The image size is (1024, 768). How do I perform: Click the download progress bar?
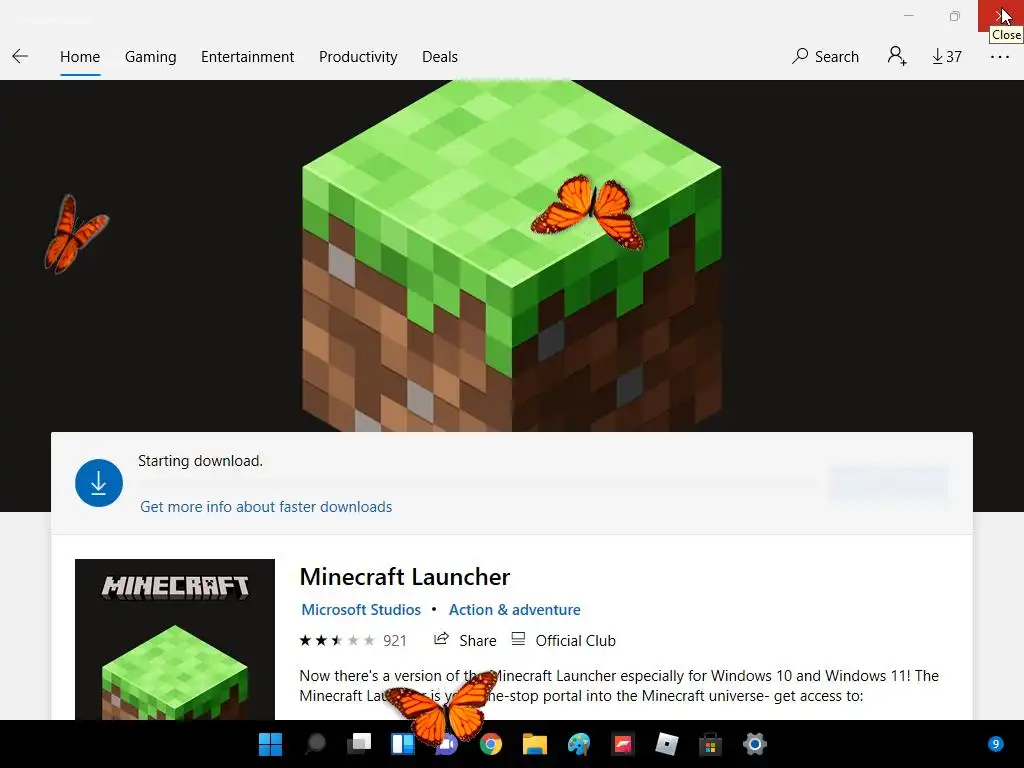[x=477, y=483]
